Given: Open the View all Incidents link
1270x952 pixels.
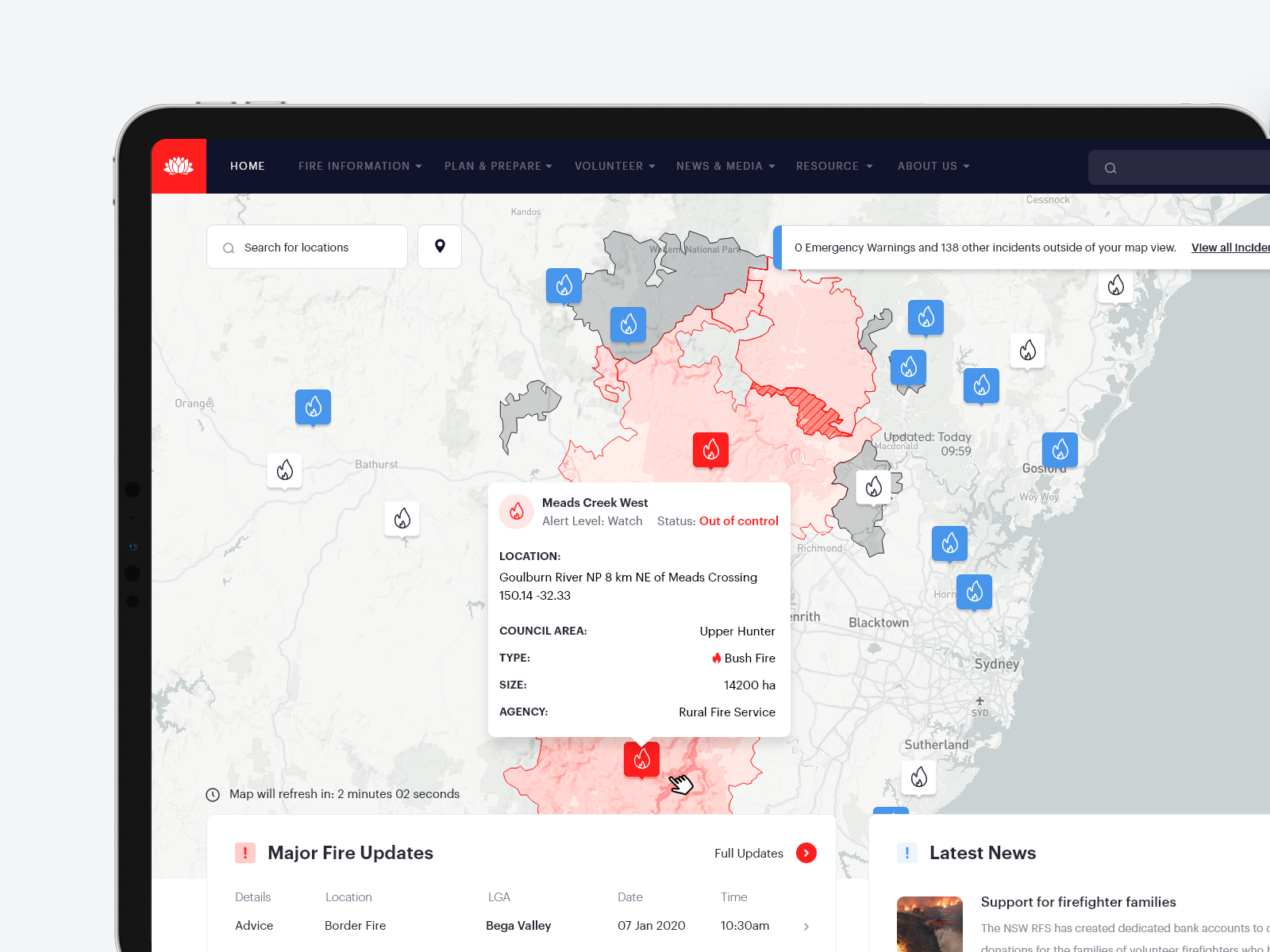Looking at the screenshot, I should tap(1230, 248).
